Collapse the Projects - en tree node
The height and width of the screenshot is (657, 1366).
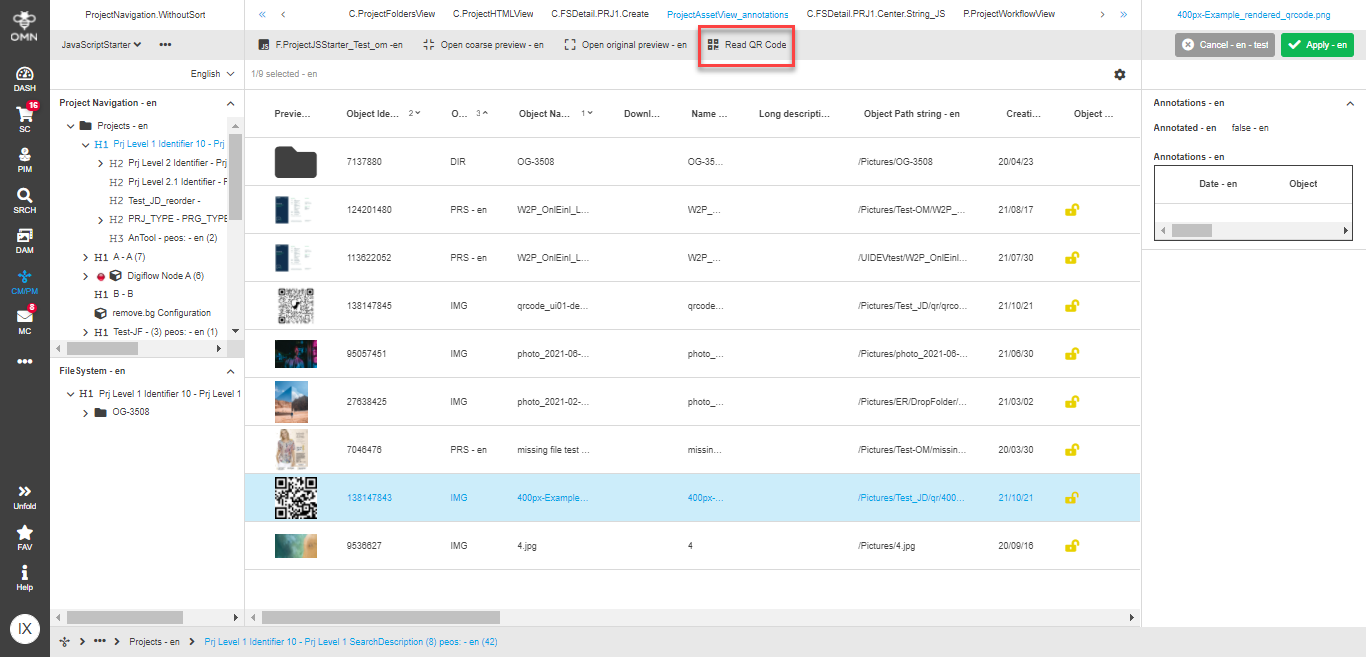click(71, 124)
